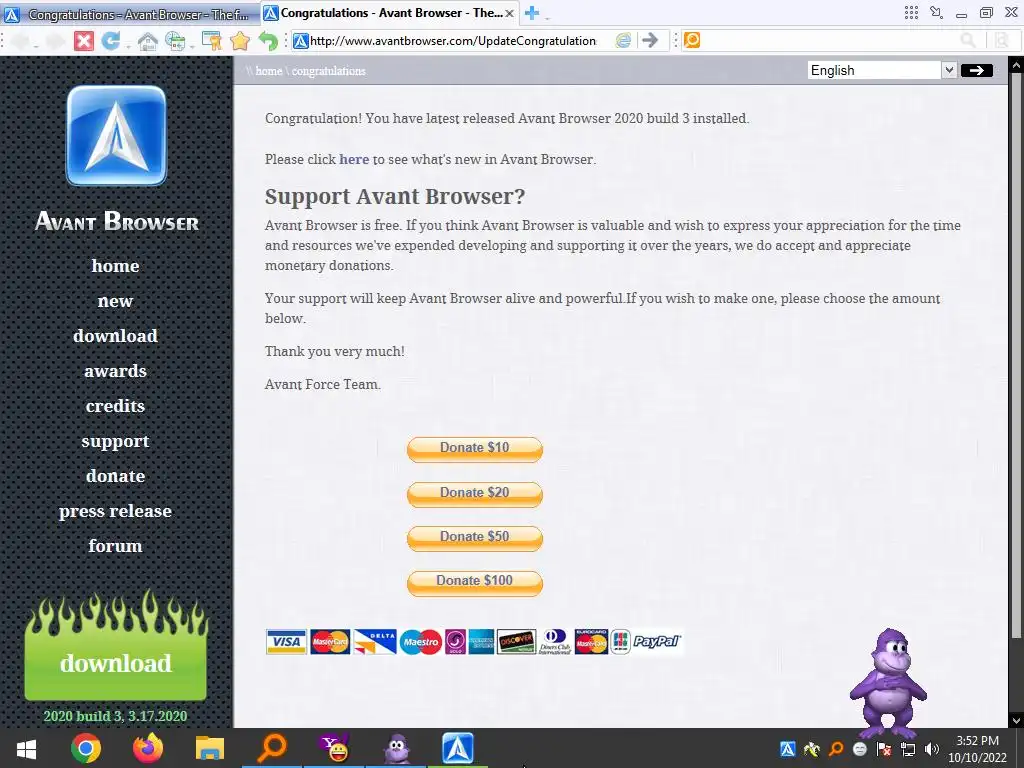Image resolution: width=1024 pixels, height=768 pixels.
Task: Open the English language dropdown
Action: [x=882, y=71]
